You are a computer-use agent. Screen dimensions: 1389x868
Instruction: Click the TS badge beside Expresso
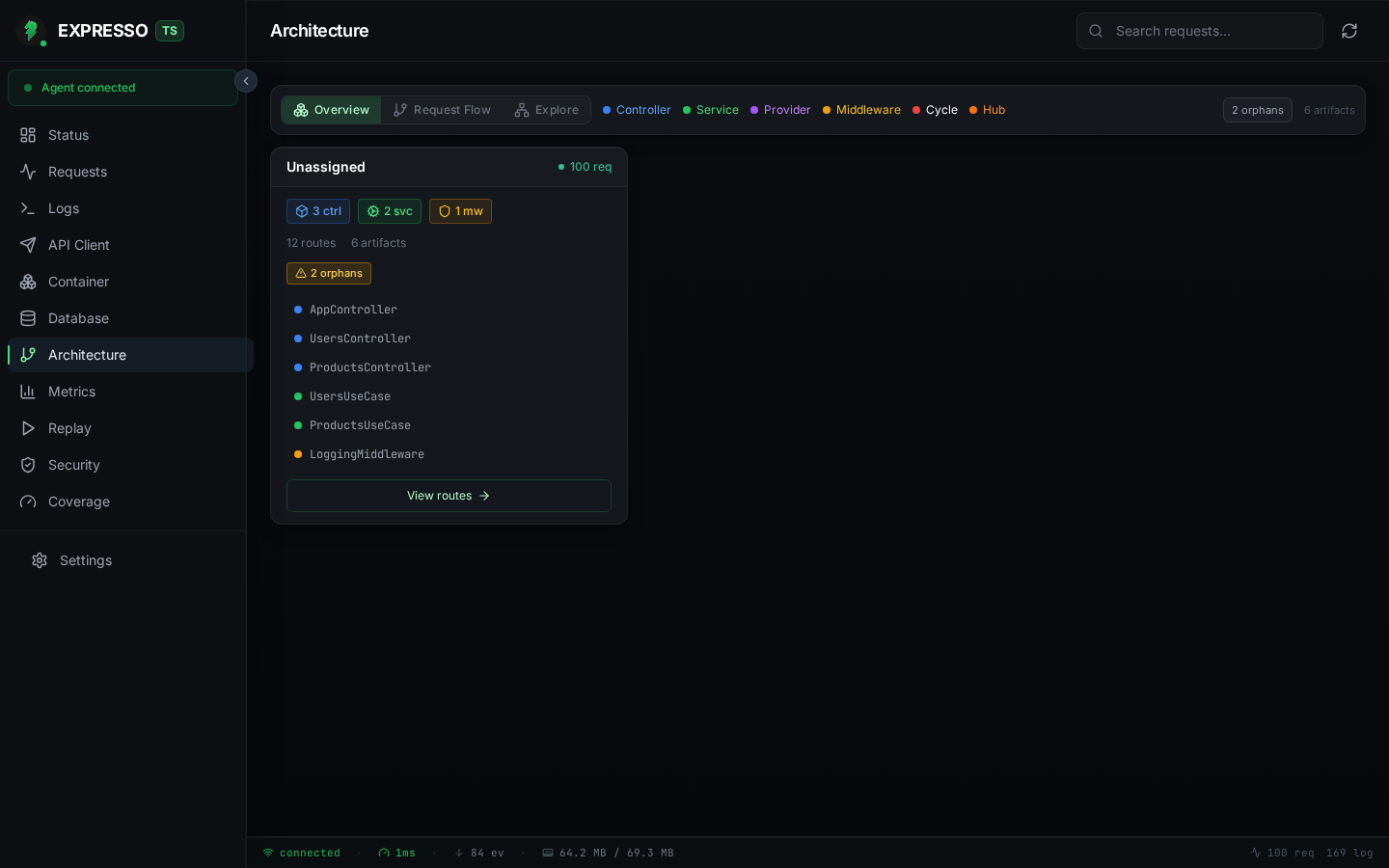(170, 31)
